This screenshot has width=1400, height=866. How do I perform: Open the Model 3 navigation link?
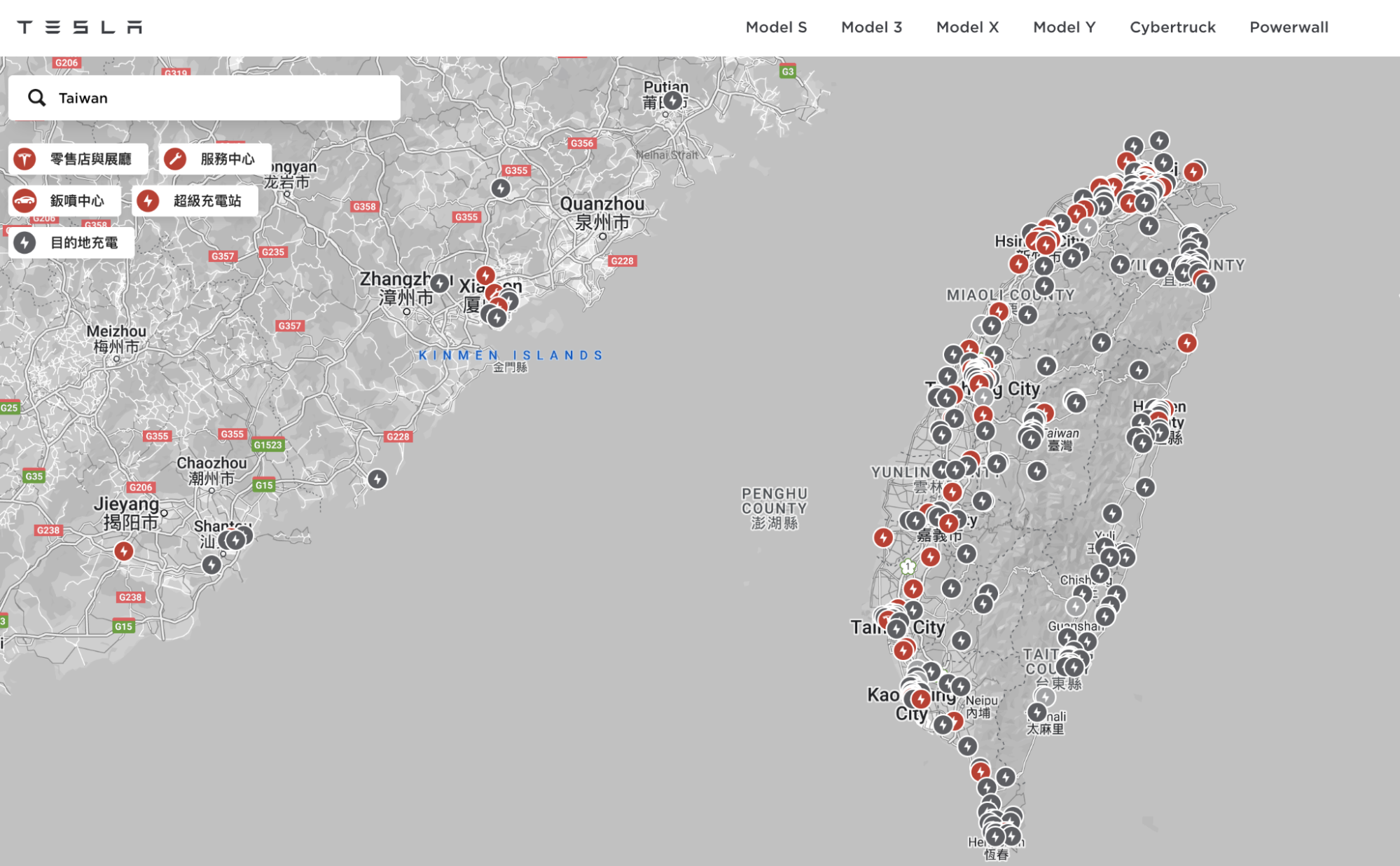pos(871,27)
